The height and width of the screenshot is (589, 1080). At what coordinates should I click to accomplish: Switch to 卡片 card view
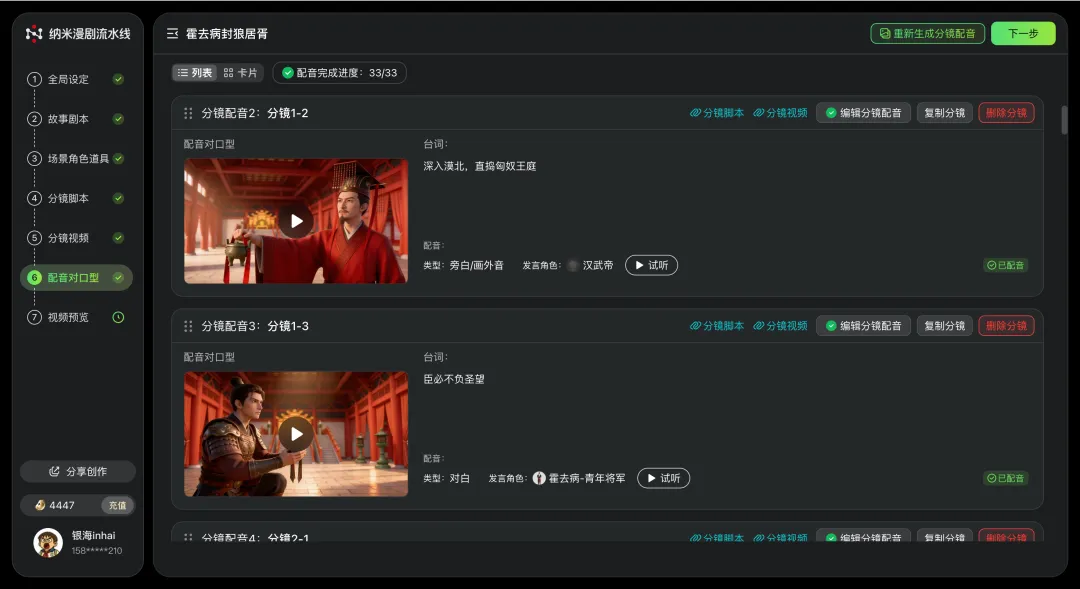pyautogui.click(x=240, y=73)
